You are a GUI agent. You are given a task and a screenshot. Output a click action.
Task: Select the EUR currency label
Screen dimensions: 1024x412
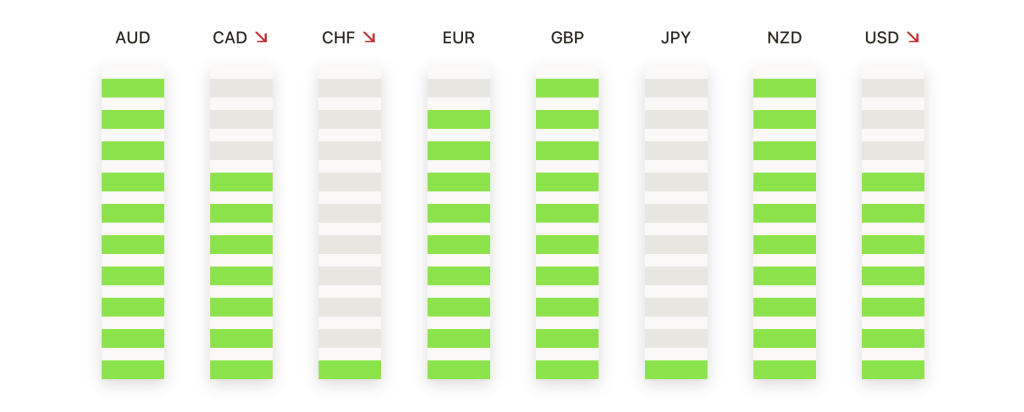click(458, 39)
